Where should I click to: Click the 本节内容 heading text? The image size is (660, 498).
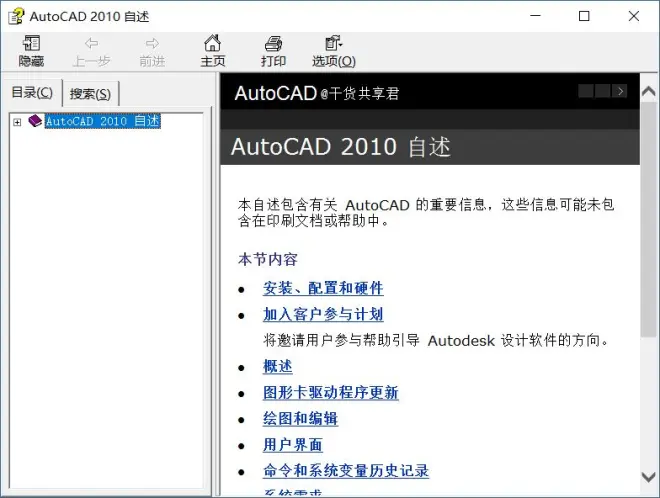point(268,259)
